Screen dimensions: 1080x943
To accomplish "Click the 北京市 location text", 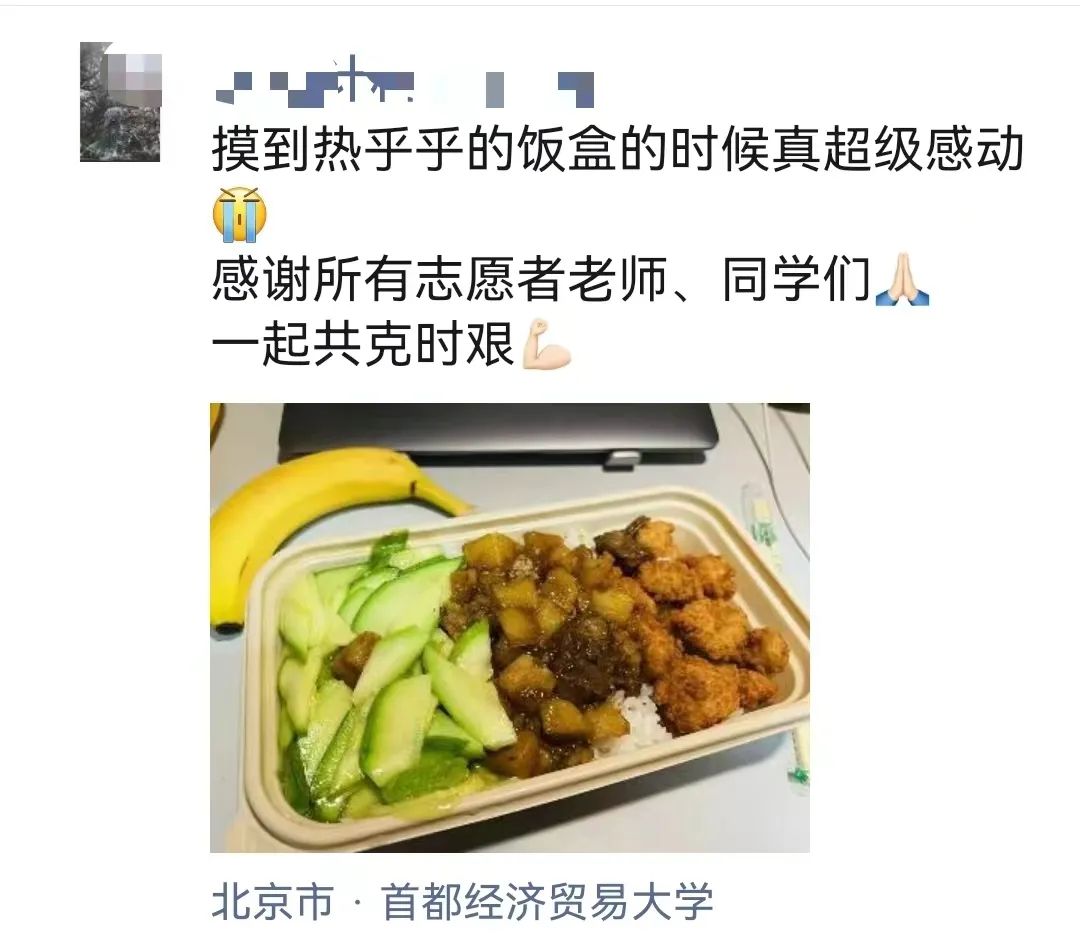I will [x=273, y=901].
